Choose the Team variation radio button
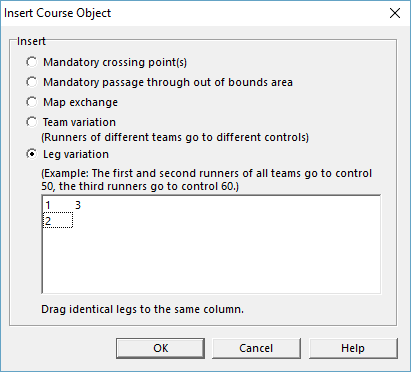This screenshot has height=372, width=411. [32, 122]
